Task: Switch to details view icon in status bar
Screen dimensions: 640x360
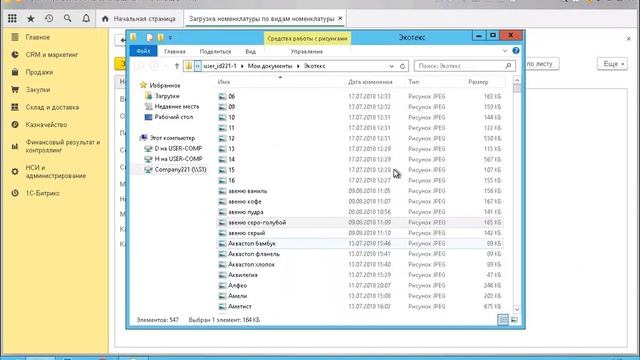Action: tap(503, 320)
